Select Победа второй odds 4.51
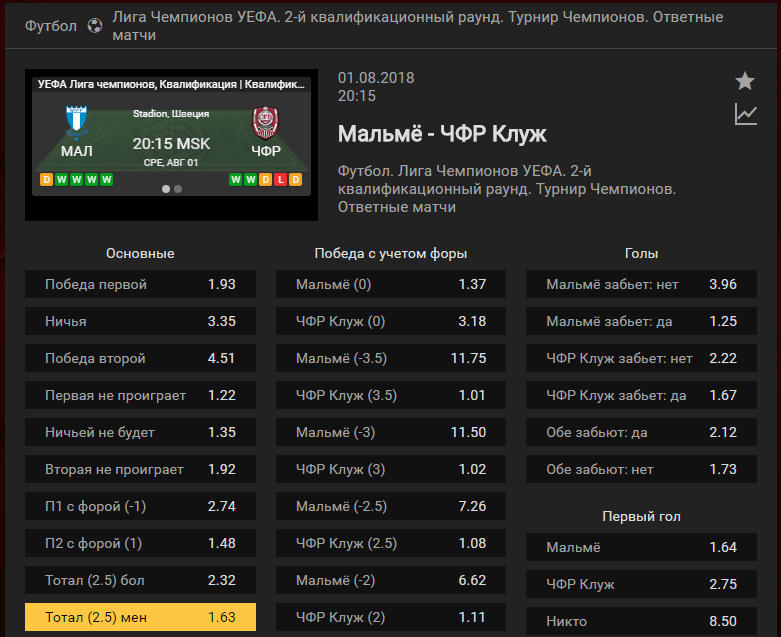 click(140, 358)
